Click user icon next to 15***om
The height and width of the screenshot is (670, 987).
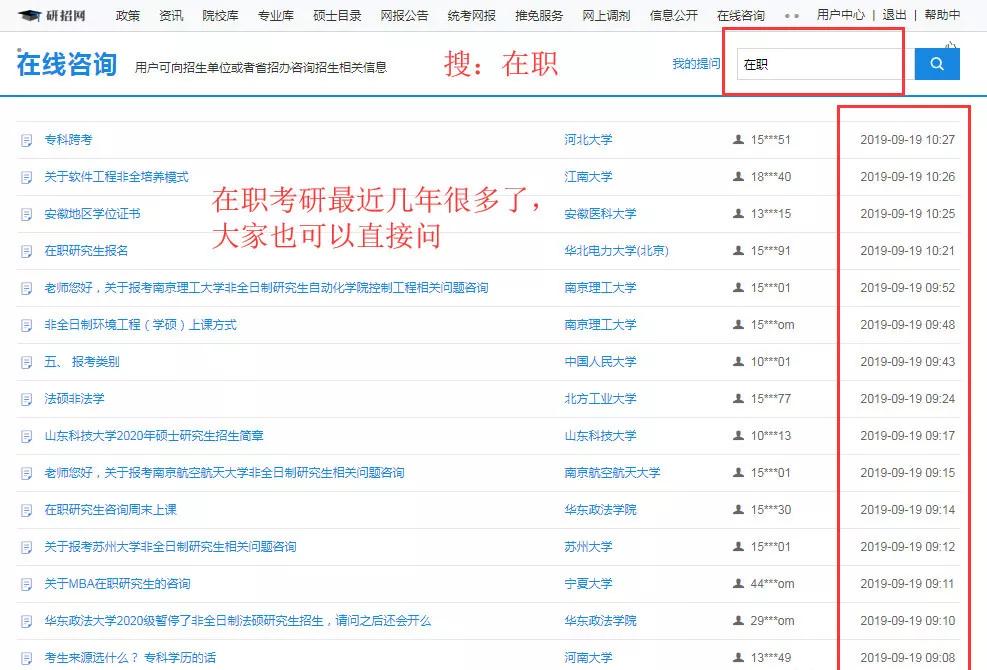[738, 324]
